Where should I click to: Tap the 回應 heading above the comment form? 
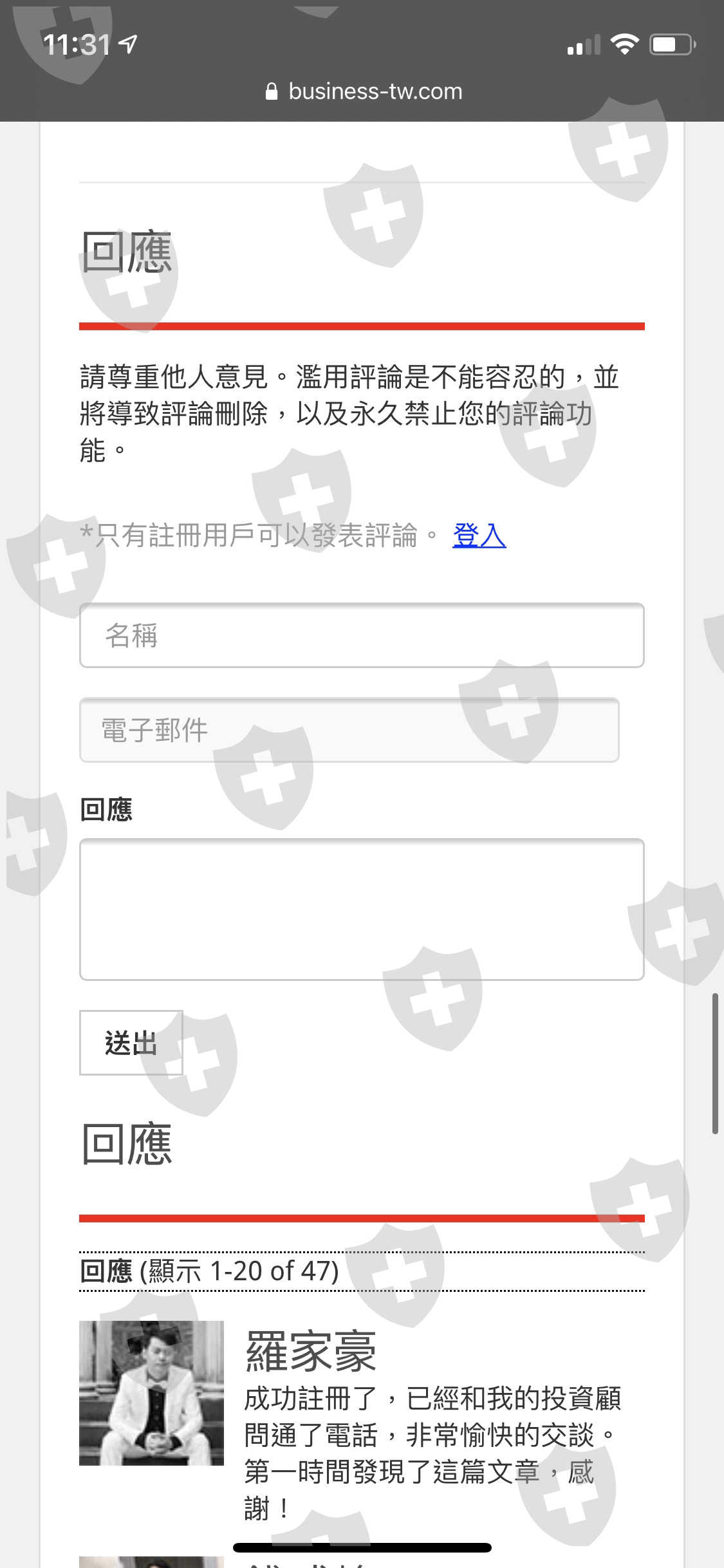click(127, 252)
